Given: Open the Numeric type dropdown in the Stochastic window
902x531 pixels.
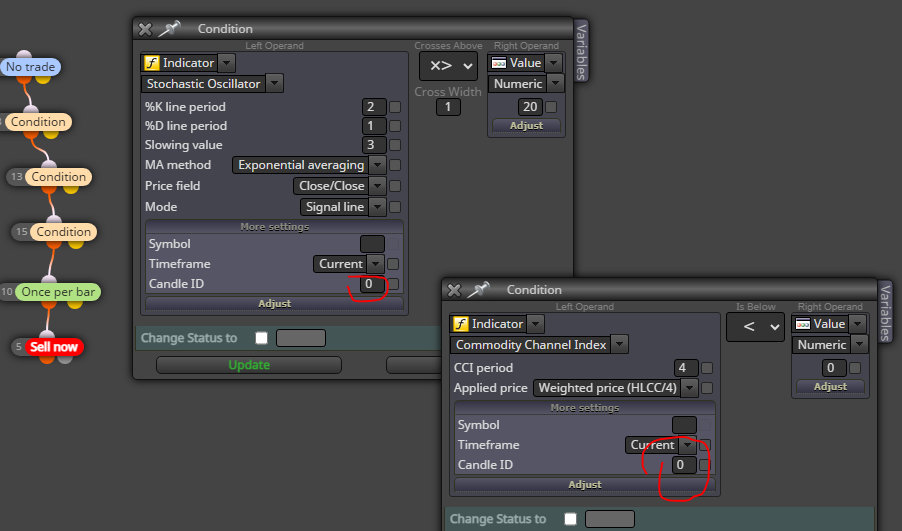Looking at the screenshot, I should click(x=555, y=83).
